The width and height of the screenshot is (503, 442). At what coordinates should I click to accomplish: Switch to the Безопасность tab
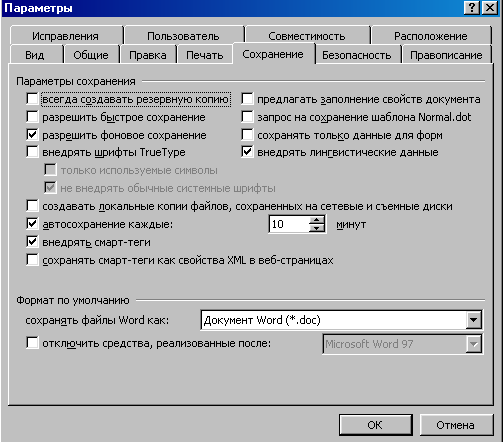point(357,55)
